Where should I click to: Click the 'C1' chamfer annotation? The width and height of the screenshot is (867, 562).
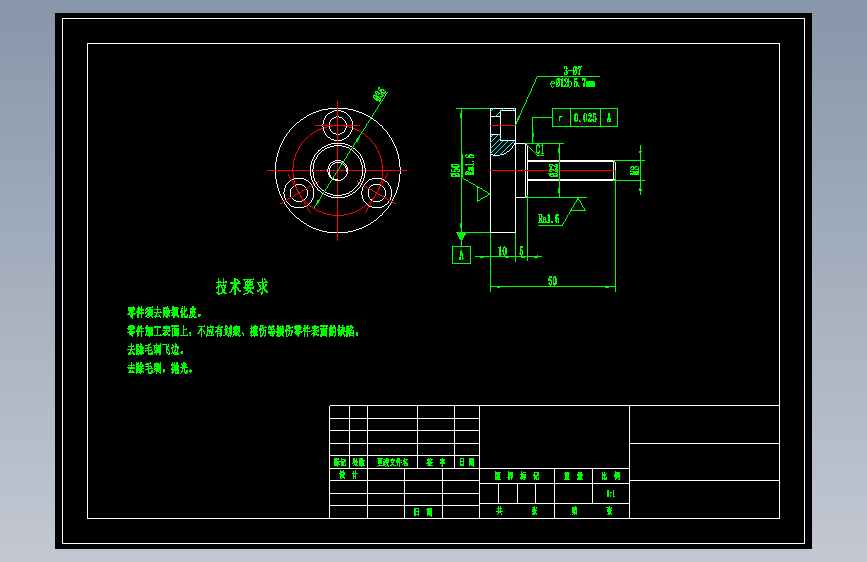point(540,149)
